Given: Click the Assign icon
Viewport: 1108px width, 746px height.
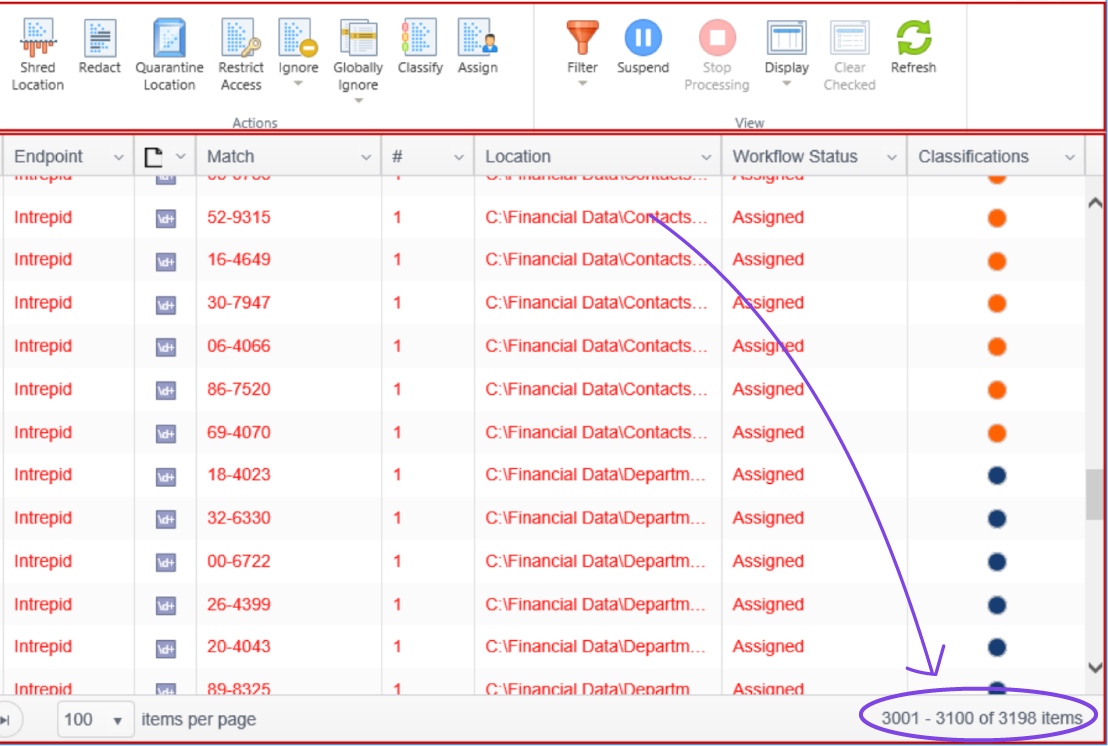Looking at the screenshot, I should point(478,37).
